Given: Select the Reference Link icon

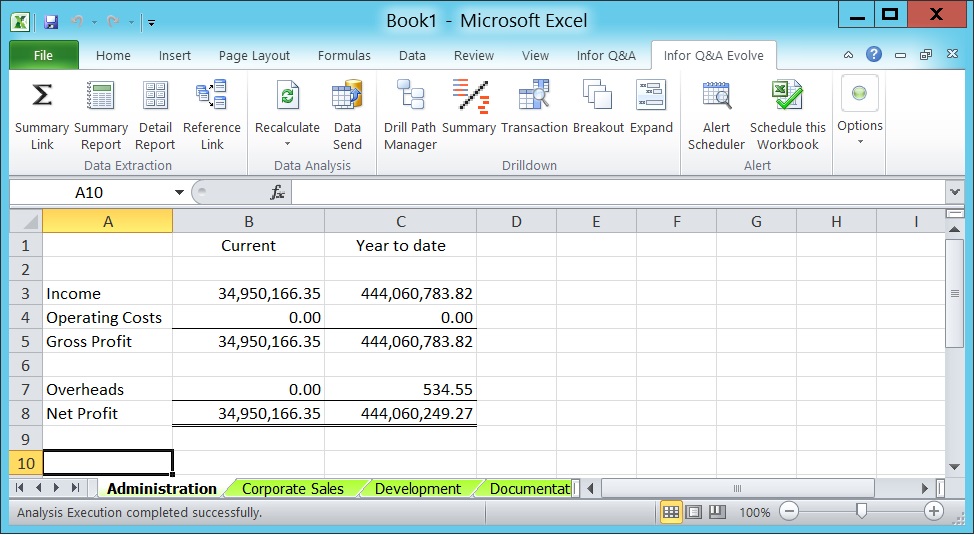Looking at the screenshot, I should click(x=211, y=96).
